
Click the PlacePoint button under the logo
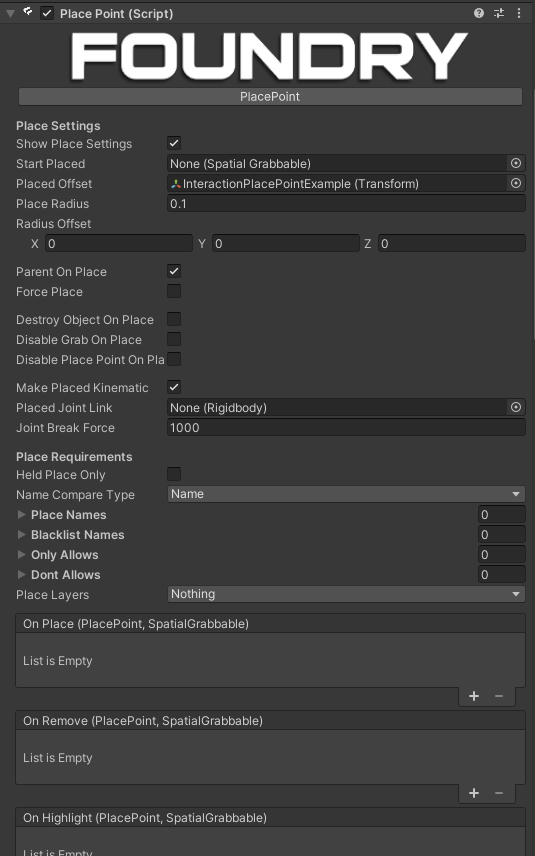tap(270, 97)
